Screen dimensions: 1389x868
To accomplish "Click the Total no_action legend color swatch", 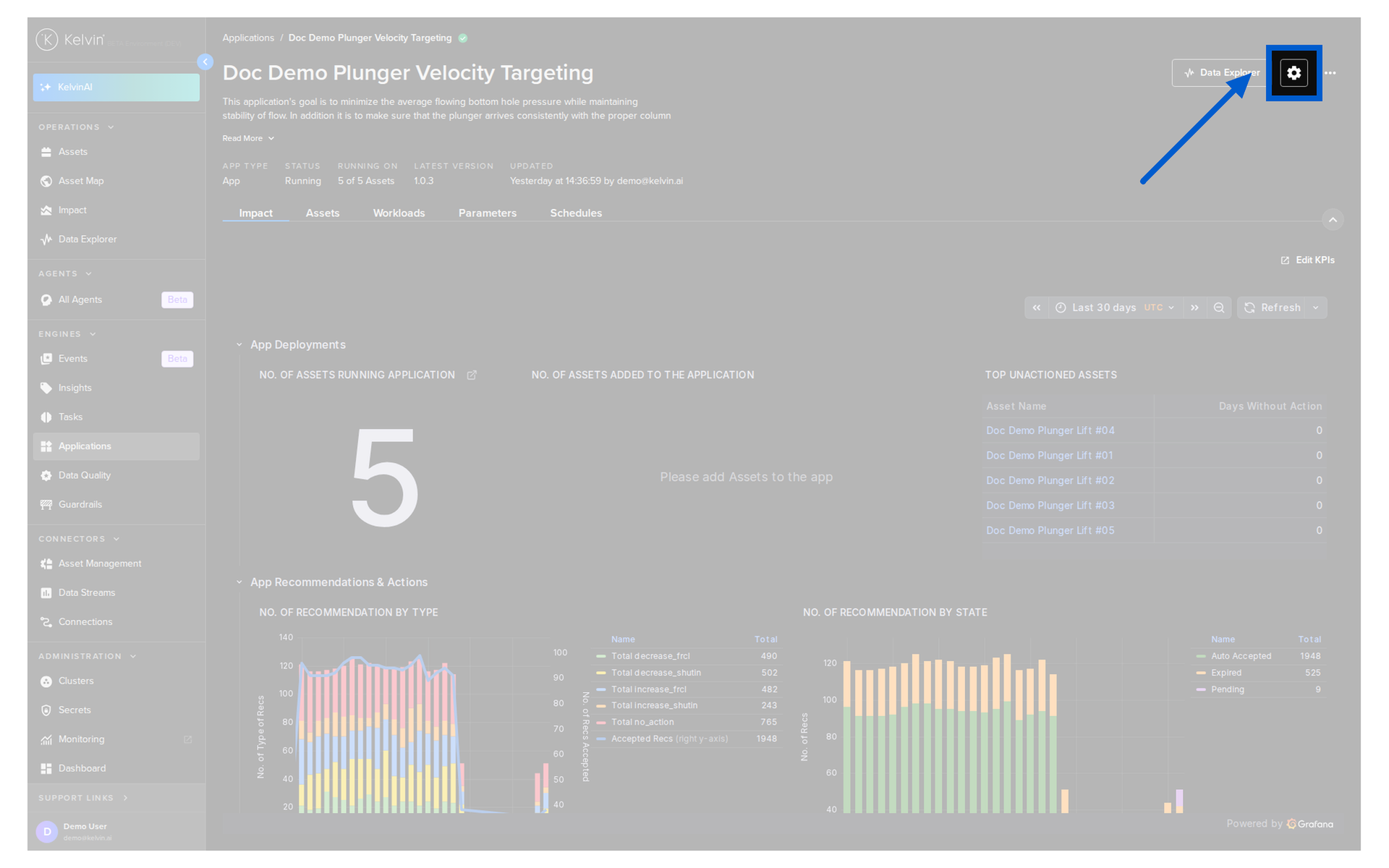I will tap(600, 723).
